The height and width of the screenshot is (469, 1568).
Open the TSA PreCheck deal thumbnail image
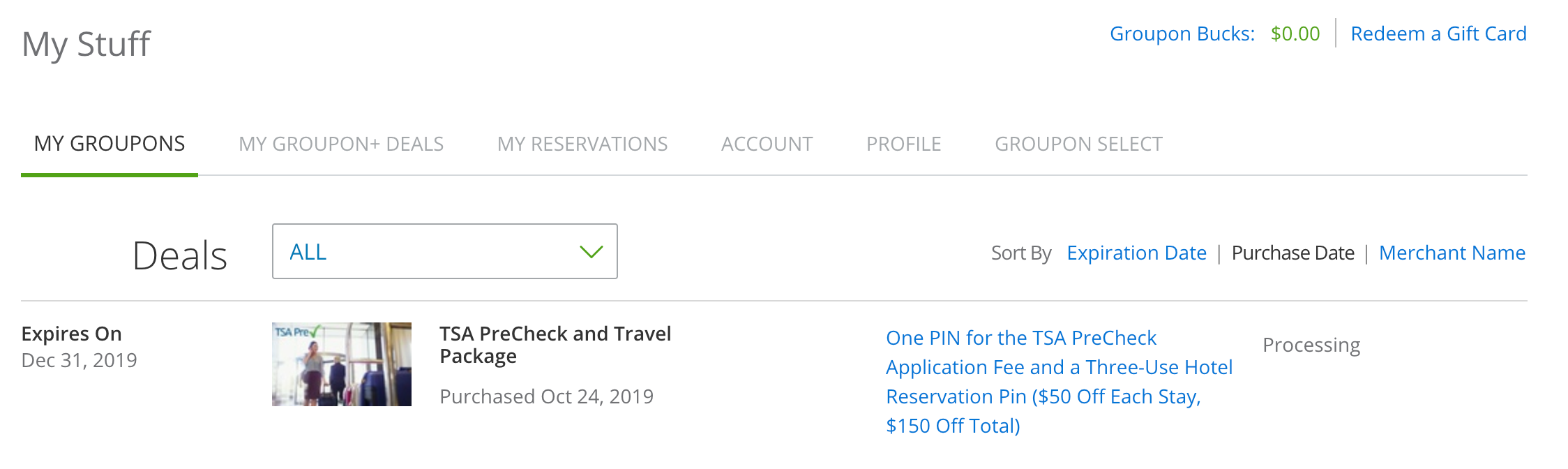[342, 364]
